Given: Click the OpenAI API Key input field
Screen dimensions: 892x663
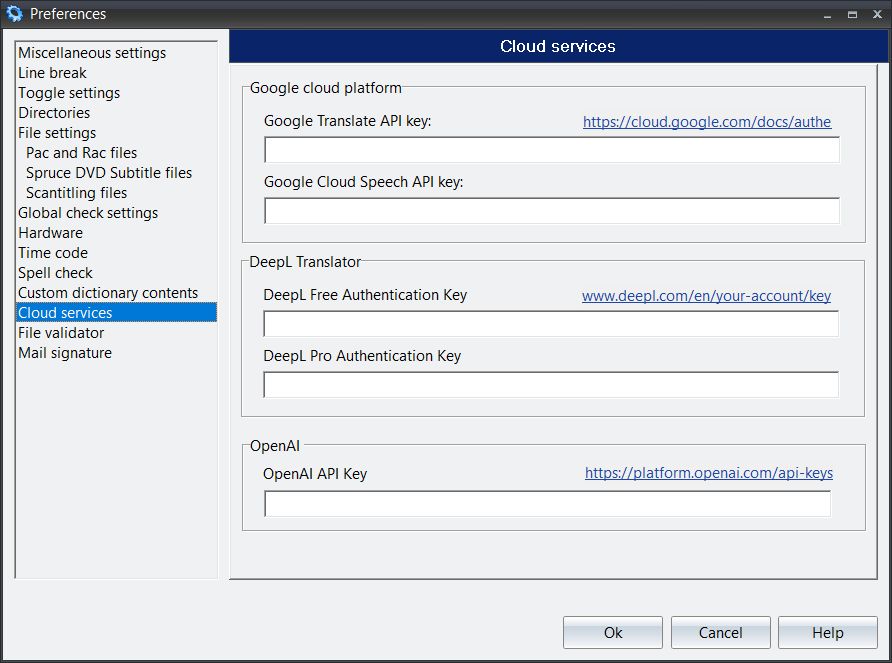Looking at the screenshot, I should pyautogui.click(x=547, y=504).
